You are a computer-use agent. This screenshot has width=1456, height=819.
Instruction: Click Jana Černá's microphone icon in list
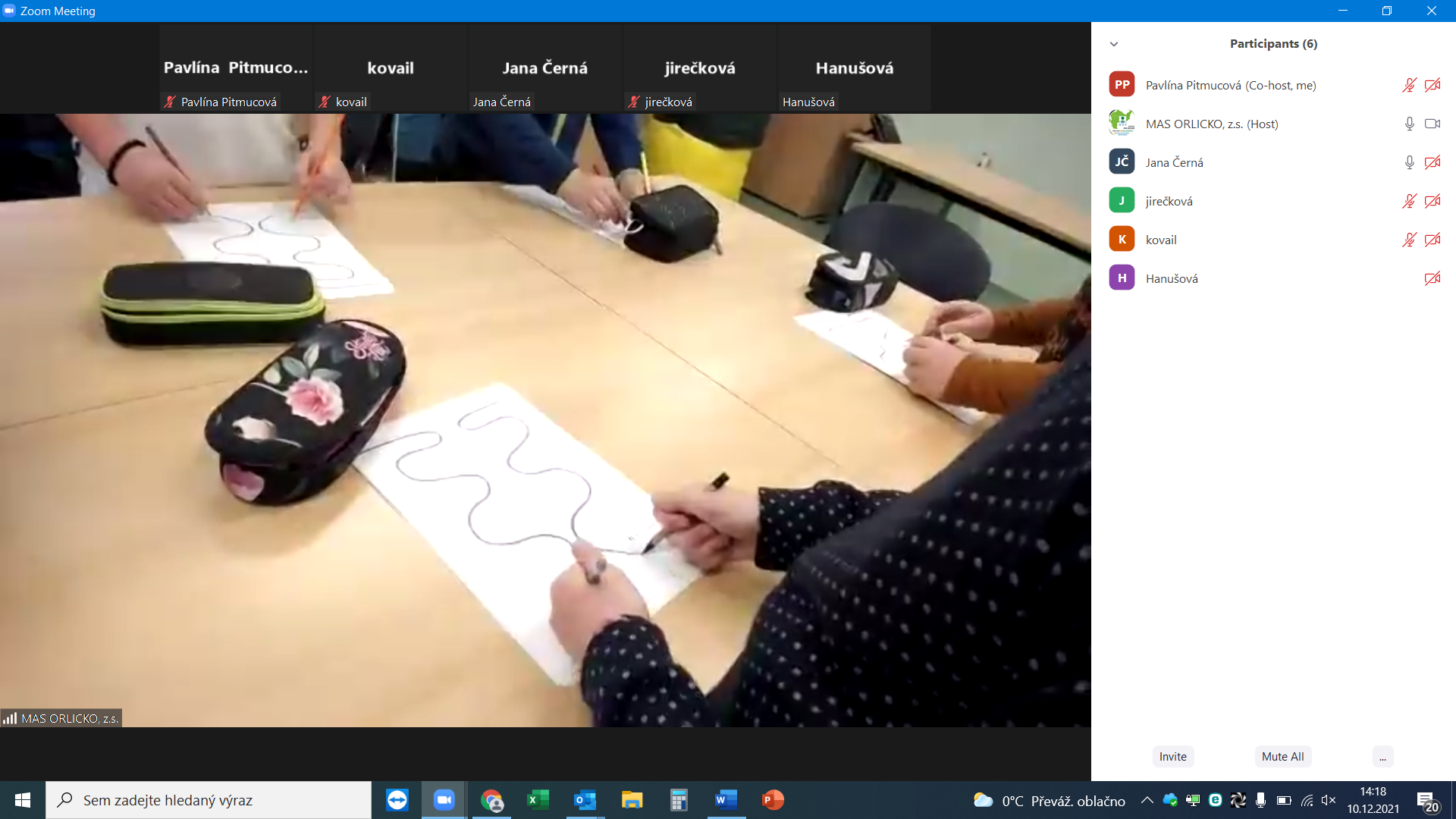(1409, 162)
